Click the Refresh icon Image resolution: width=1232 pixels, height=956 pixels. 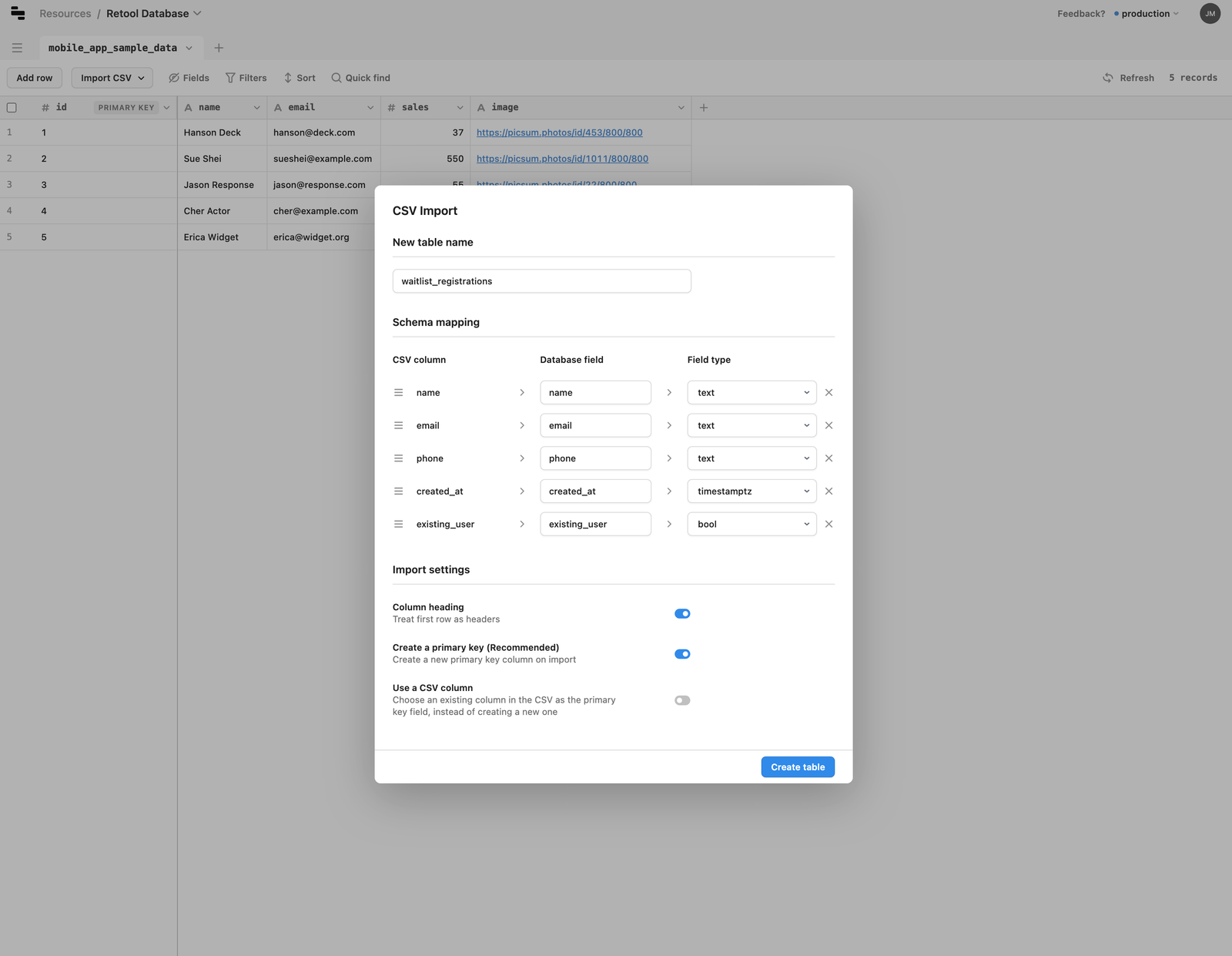[x=1108, y=78]
